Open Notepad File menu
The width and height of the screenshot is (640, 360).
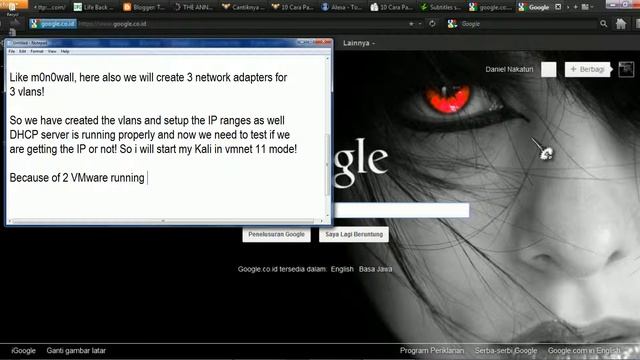(11, 51)
